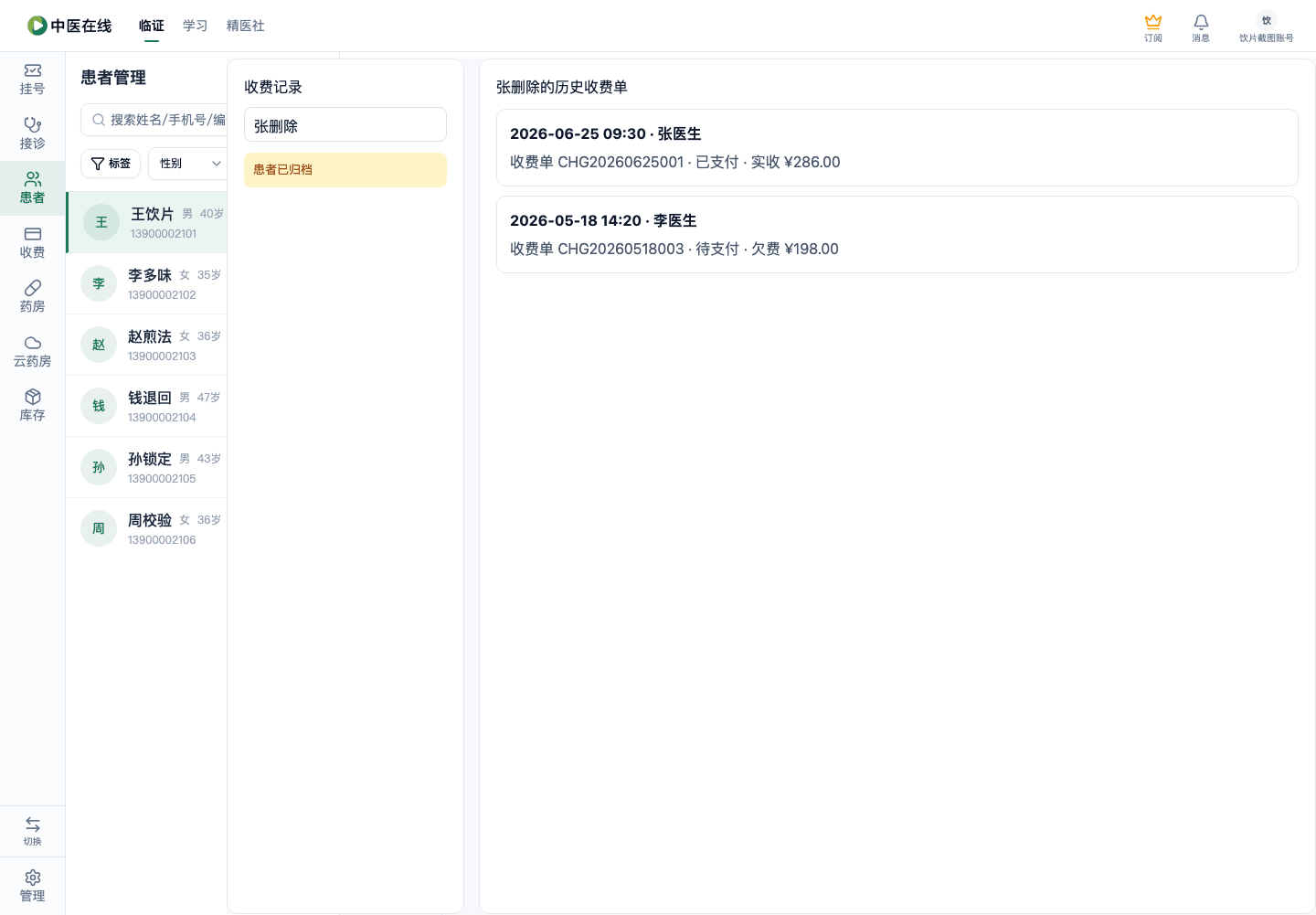Select patient 钱退回 in the list
This screenshot has width=1316, height=915.
146,406
